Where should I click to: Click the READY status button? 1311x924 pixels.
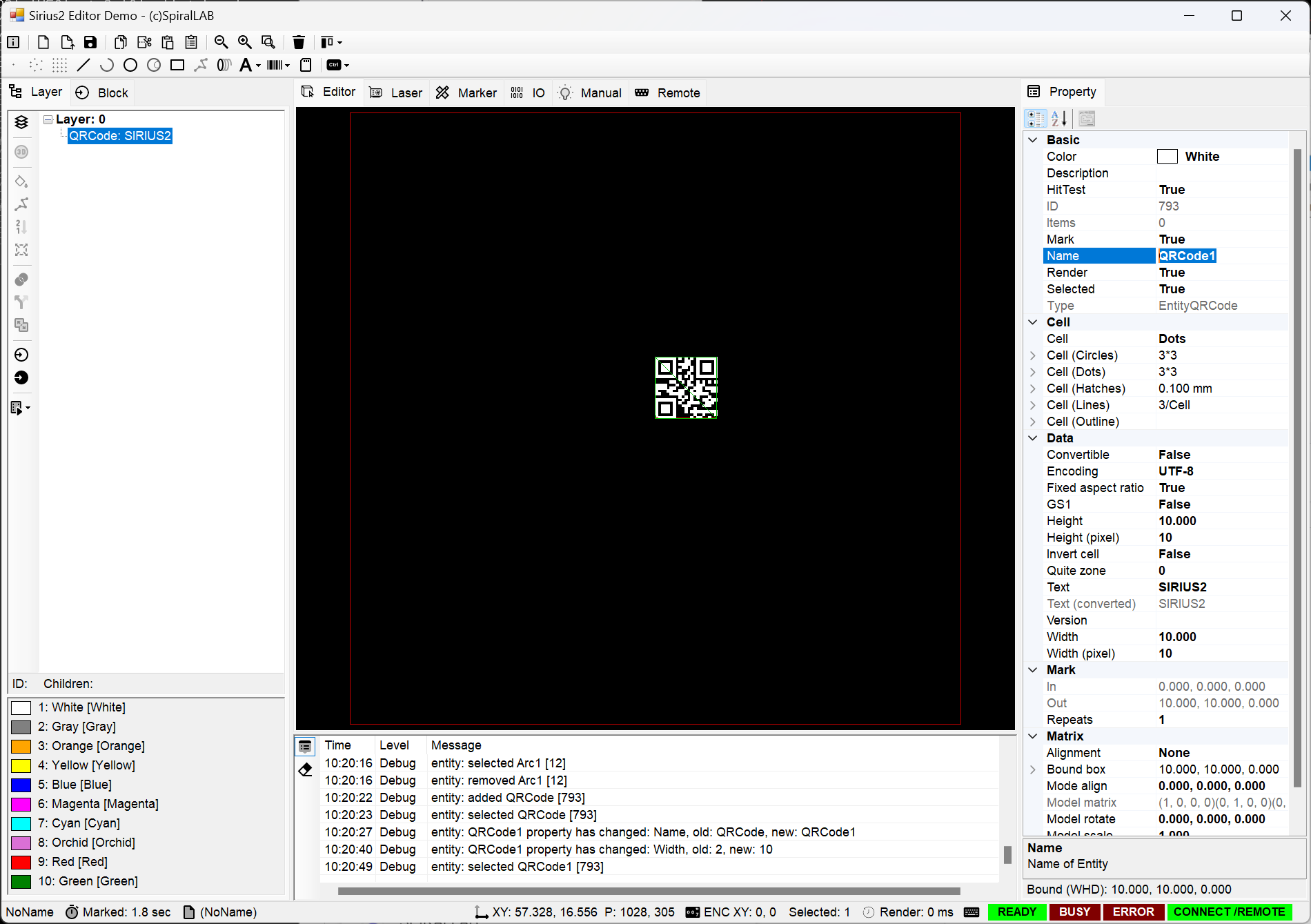point(1016,912)
